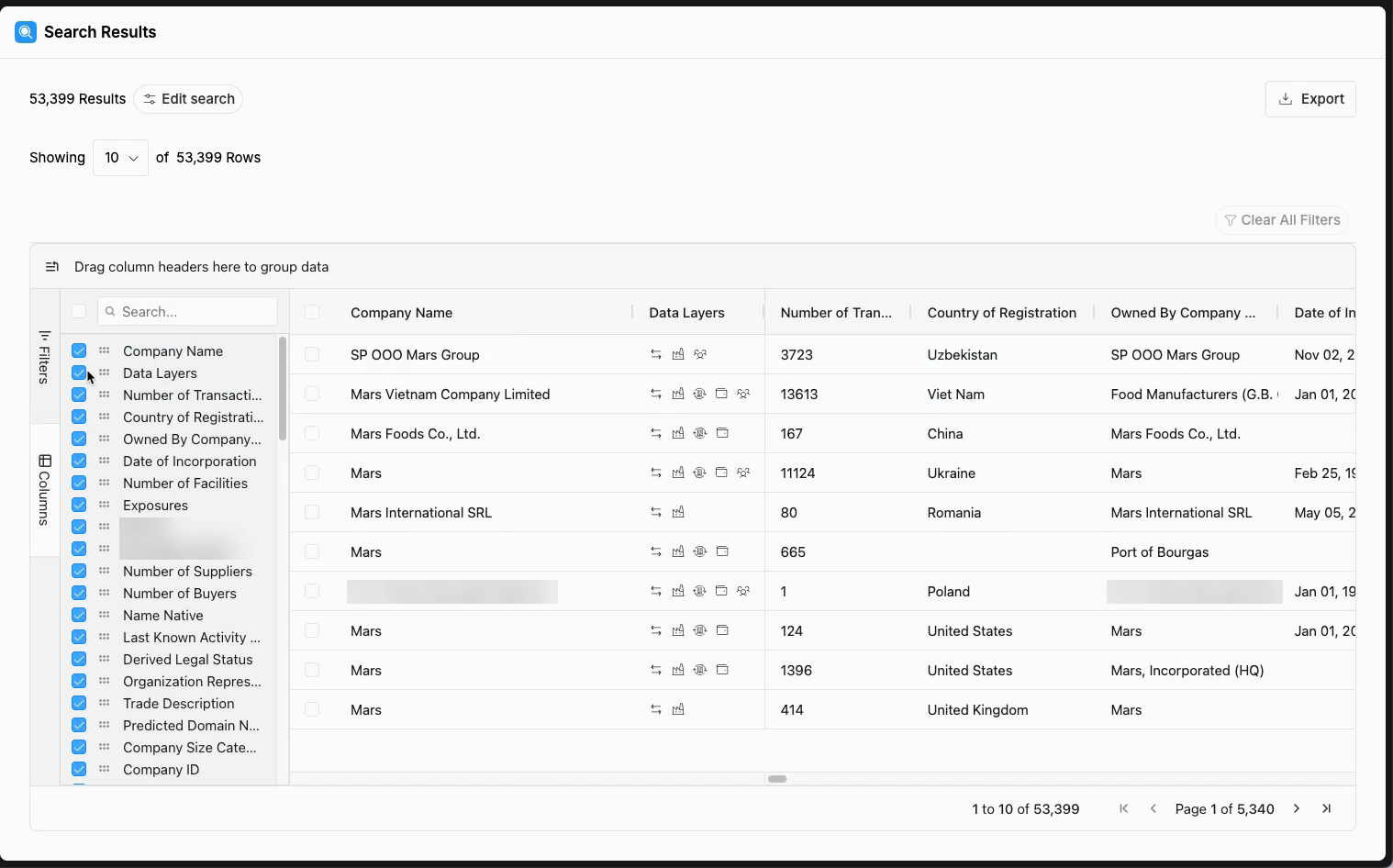Click the wallet icon in the Port of Bourgas row
1393x868 pixels.
722,551
